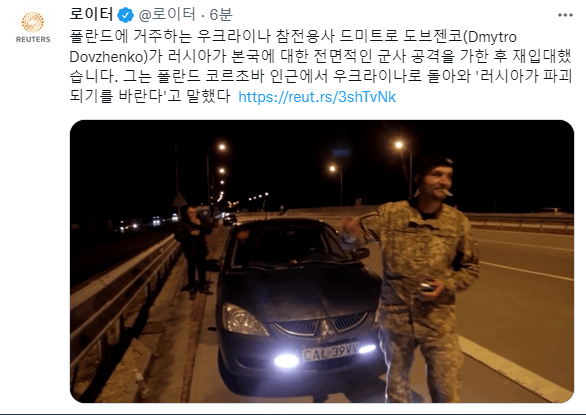Screen dimensions: 586x415
Task: Click the car's left headlight in the photo
Action: [243, 319]
